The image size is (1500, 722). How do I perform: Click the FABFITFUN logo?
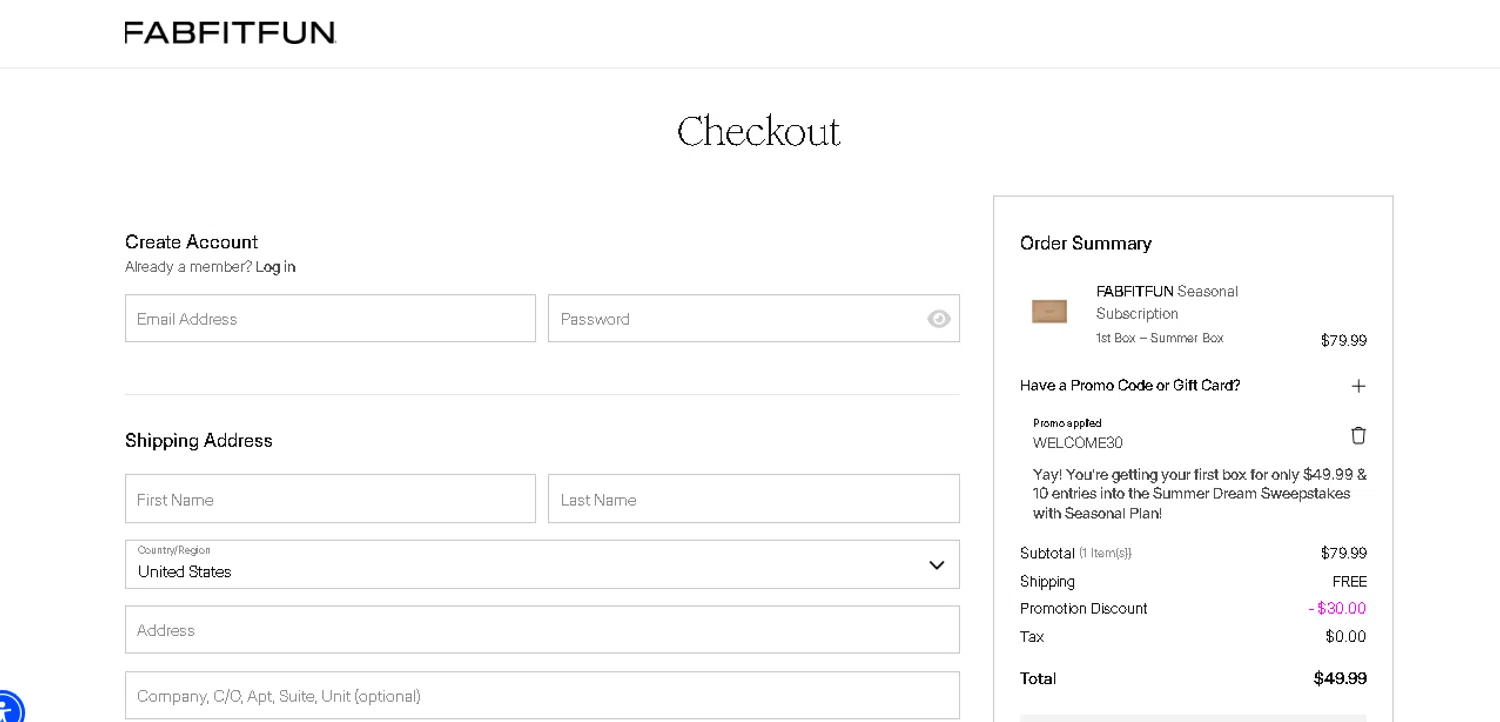[x=230, y=33]
